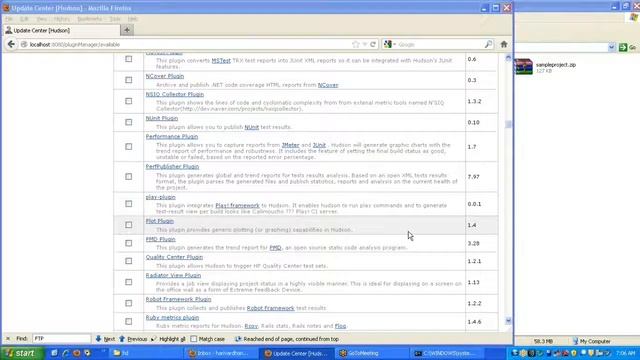The height and width of the screenshot is (360, 640).
Task: Open the Performance Plugin link
Action: [172, 136]
